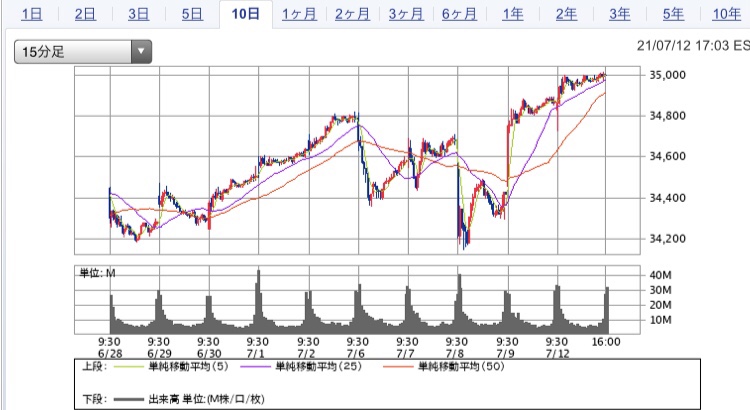750x410 pixels.
Task: Click the 7/12 date label
Action: pos(558,354)
